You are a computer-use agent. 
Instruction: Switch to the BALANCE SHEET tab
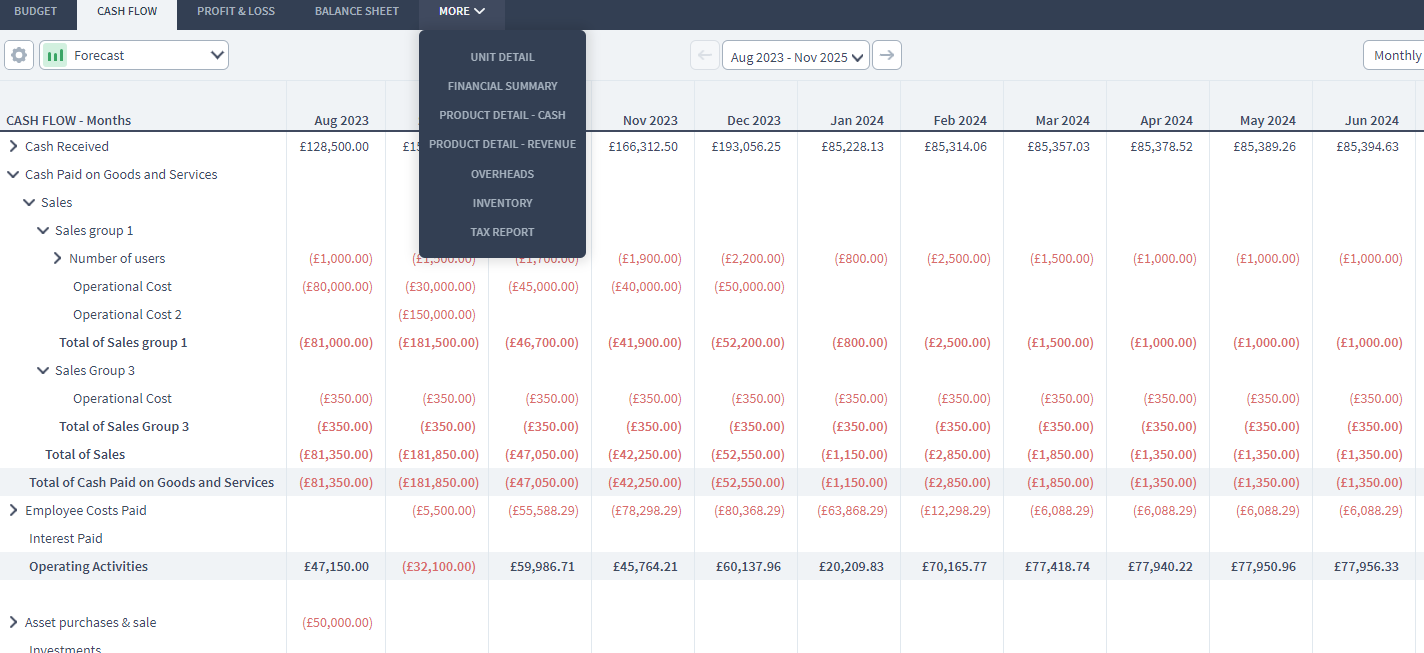(356, 11)
